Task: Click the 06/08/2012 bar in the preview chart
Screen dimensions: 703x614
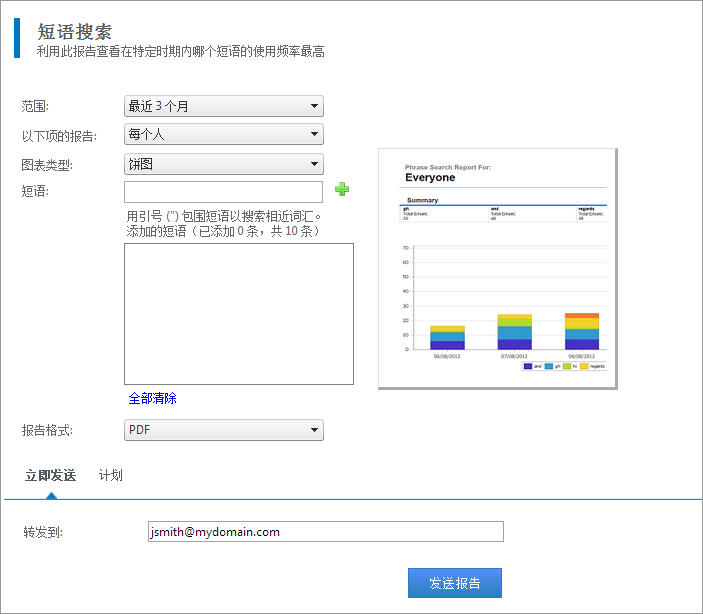Action: click(447, 338)
